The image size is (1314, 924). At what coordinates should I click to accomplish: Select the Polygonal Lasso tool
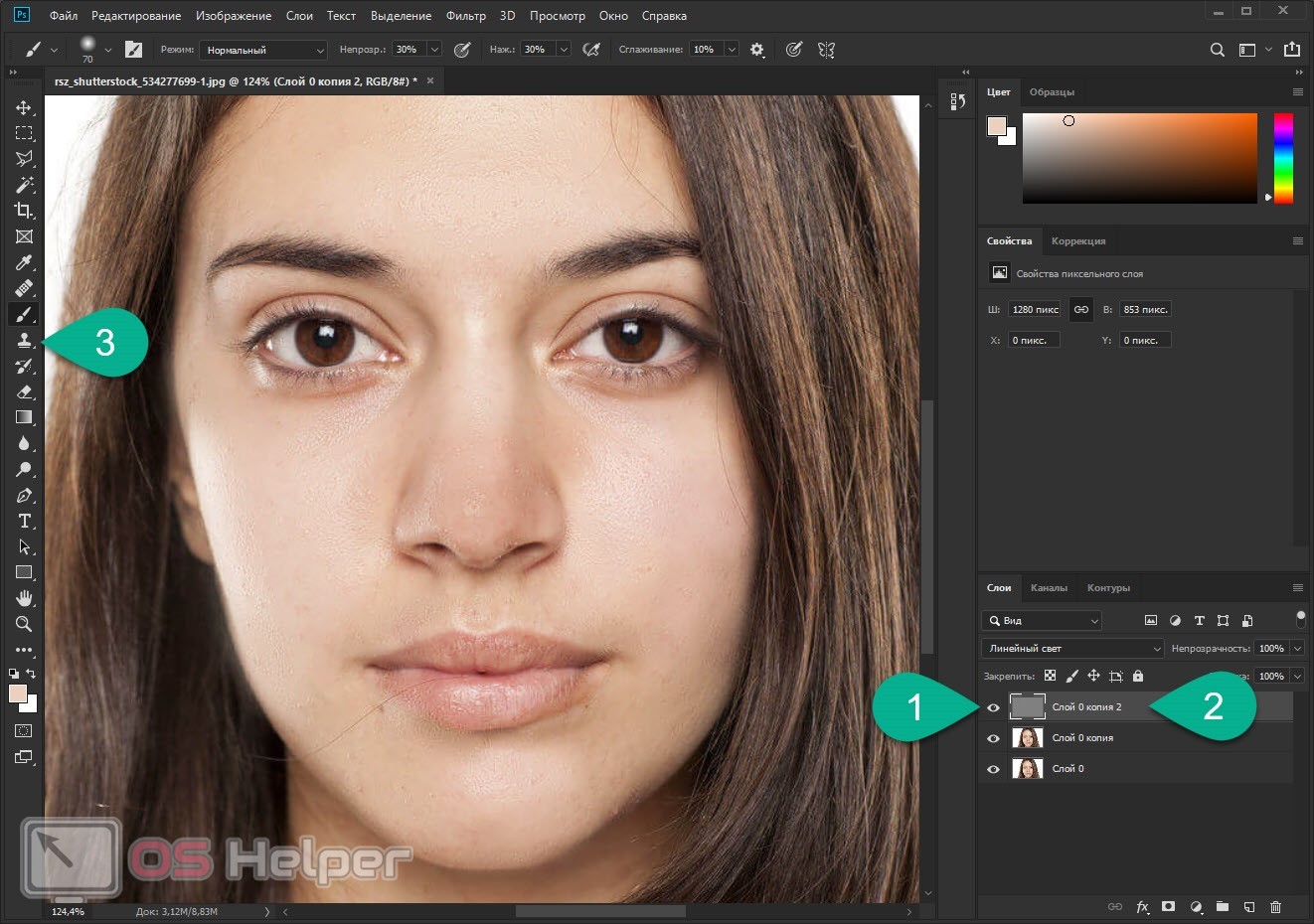pyautogui.click(x=24, y=159)
